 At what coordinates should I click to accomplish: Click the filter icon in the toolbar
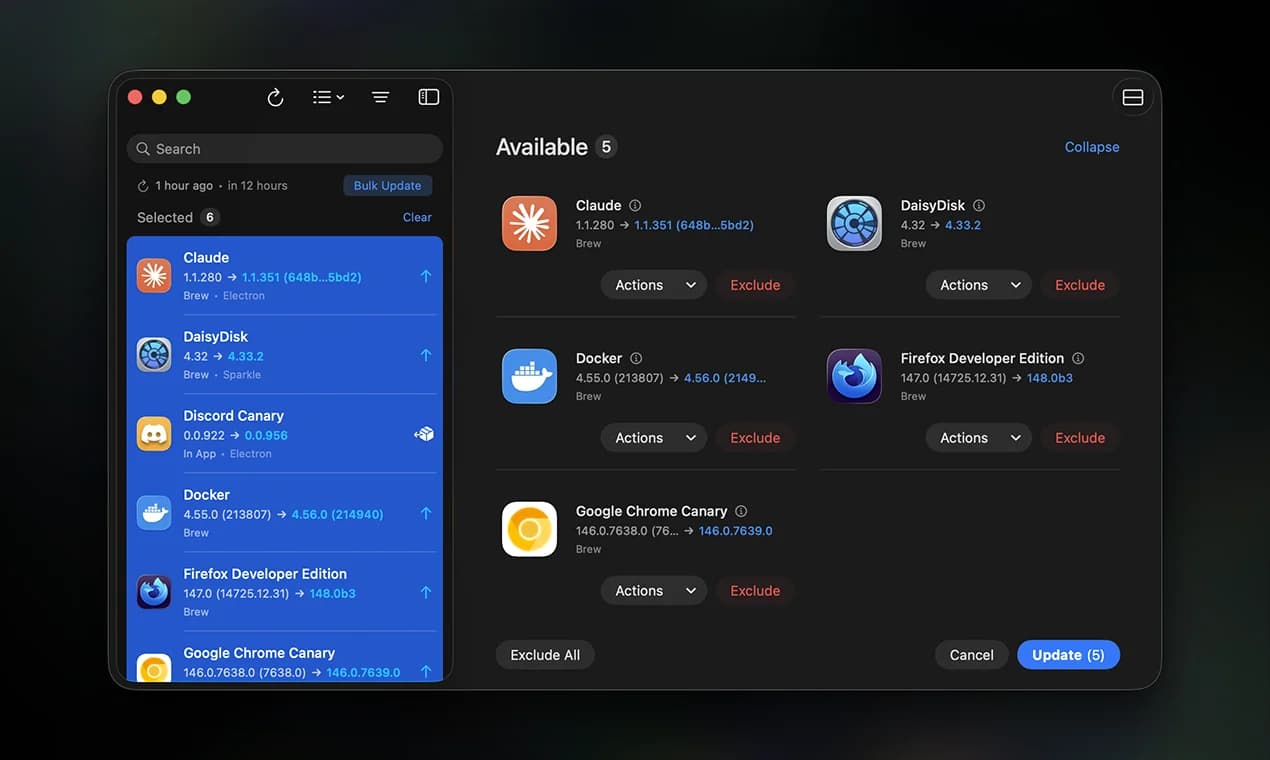pyautogui.click(x=380, y=97)
